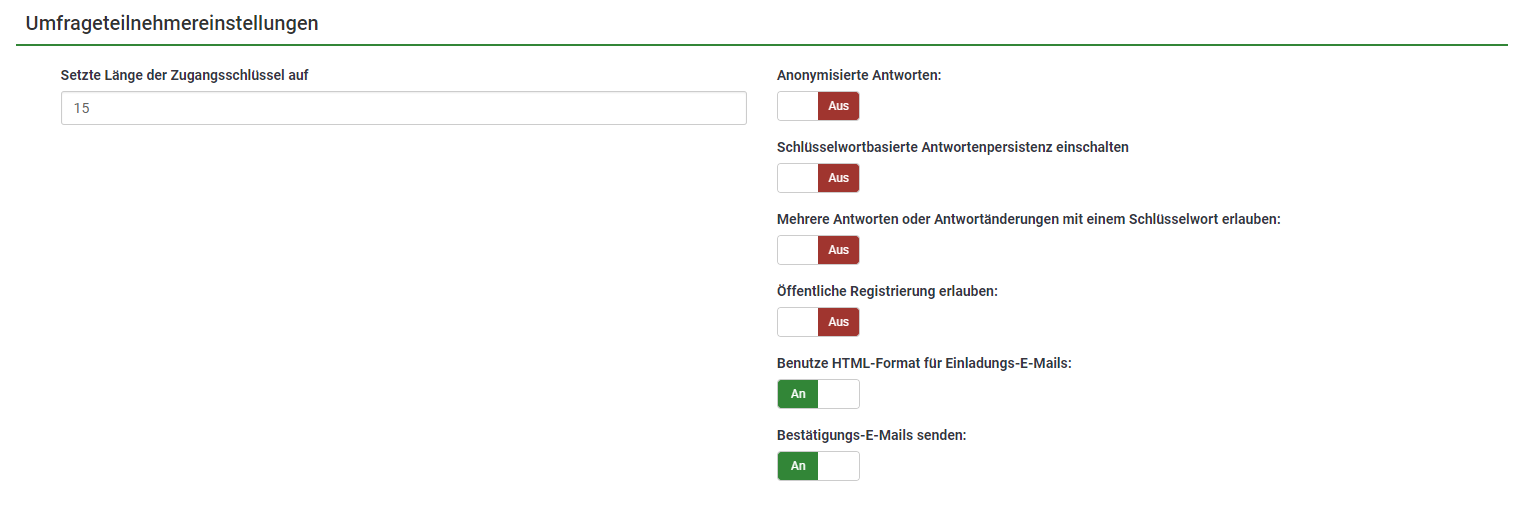Click the "Mehrere Antworten oder Antwortänderungen" label text
Viewport: 1516px width, 511px height.
1028,219
